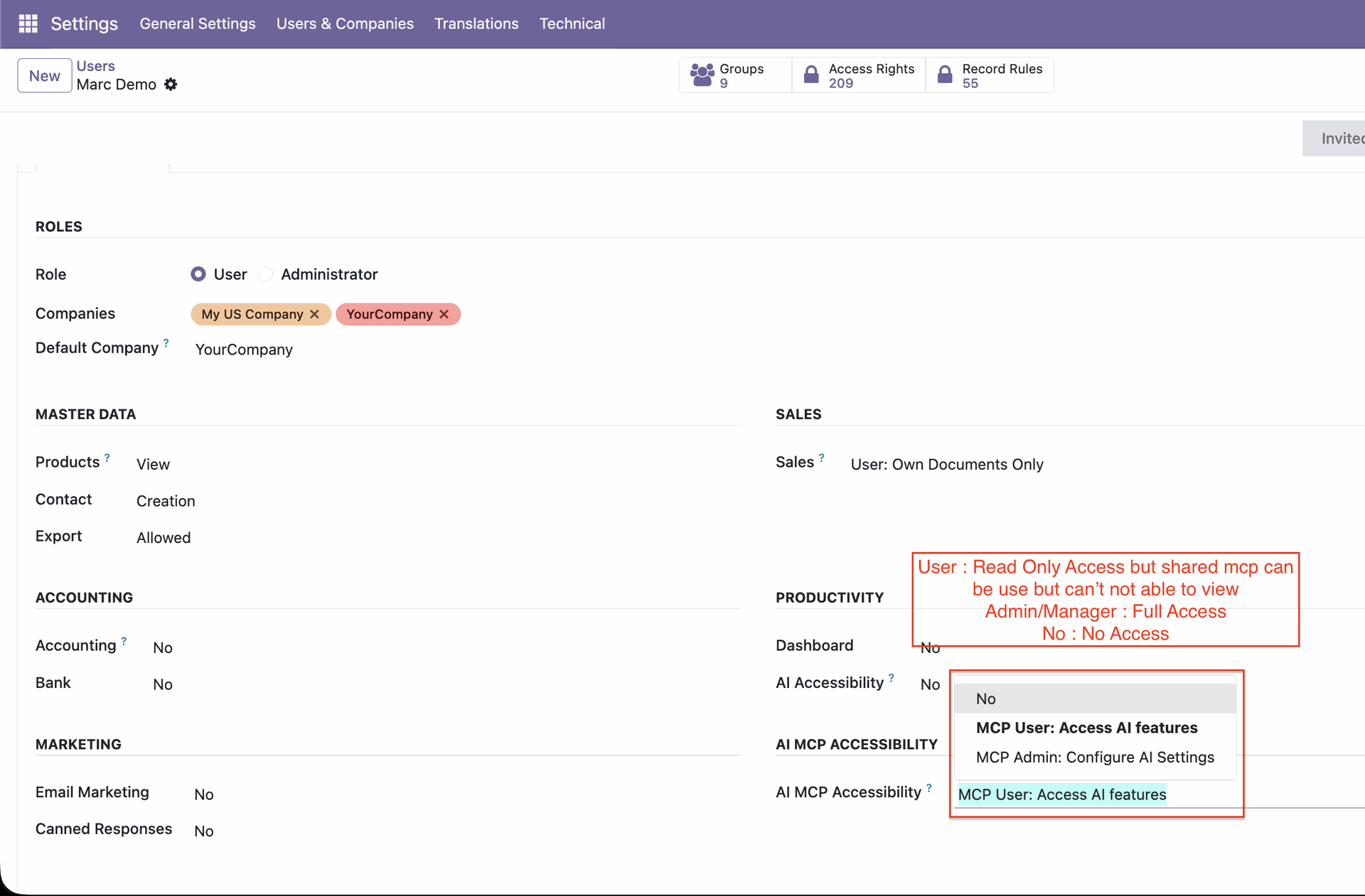Choose 'MCP Admin: Configure AI Settings' option
The width and height of the screenshot is (1365, 896).
pyautogui.click(x=1095, y=757)
